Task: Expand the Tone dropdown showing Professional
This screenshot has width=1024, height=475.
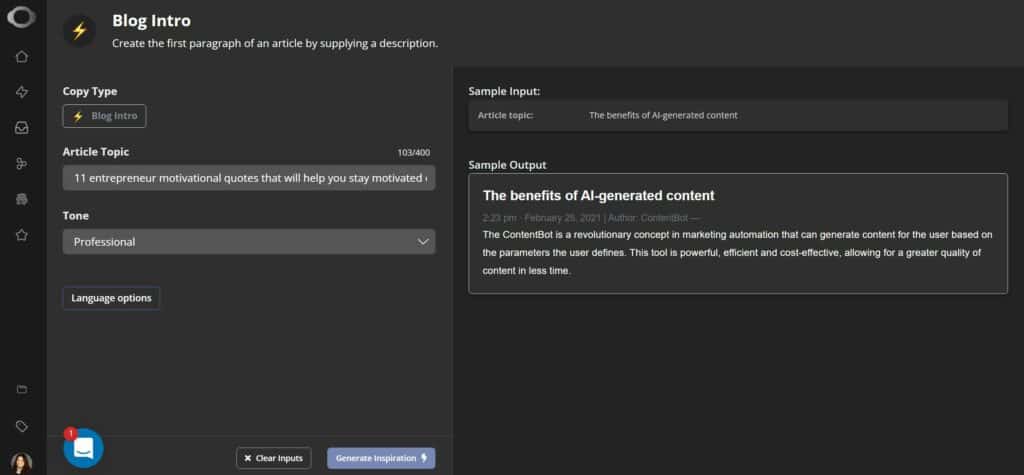Action: click(x=249, y=242)
